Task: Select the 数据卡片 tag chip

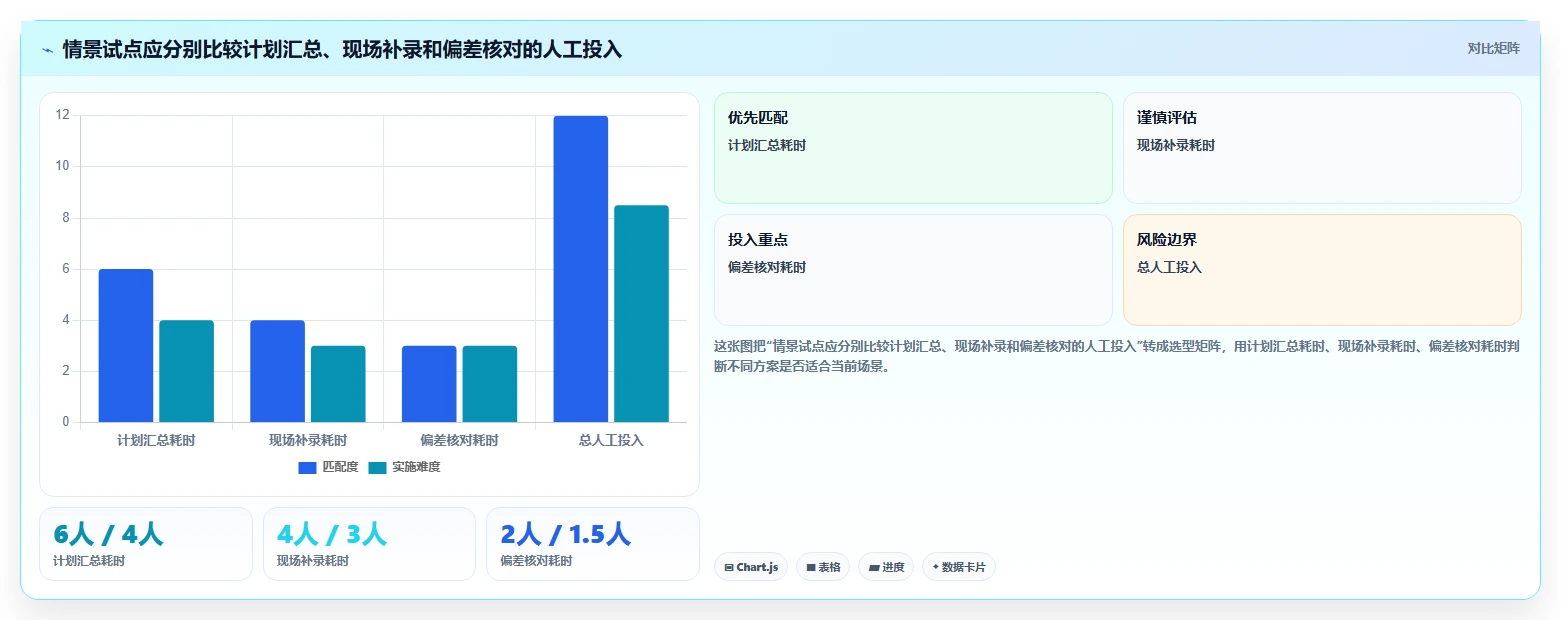Action: (959, 567)
